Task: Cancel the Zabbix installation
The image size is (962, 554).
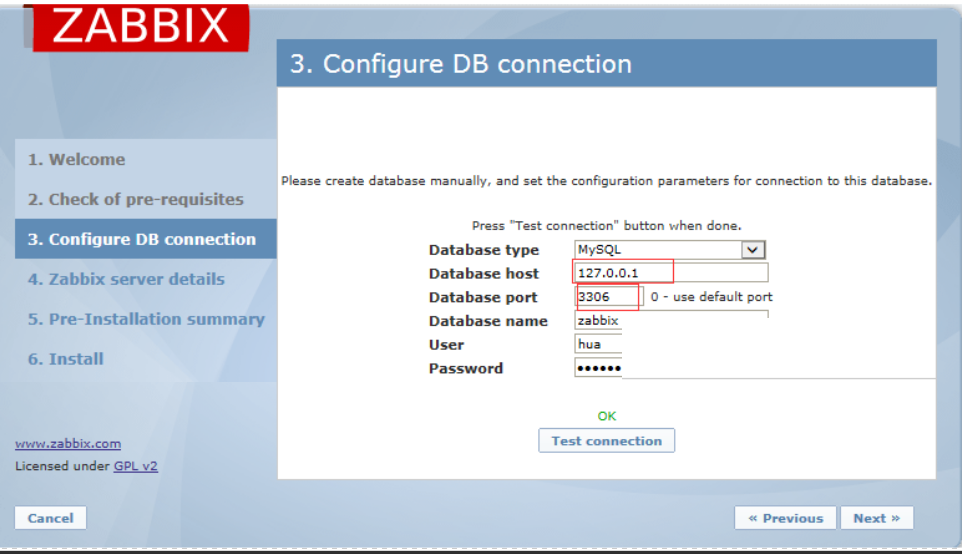Action: [50, 518]
